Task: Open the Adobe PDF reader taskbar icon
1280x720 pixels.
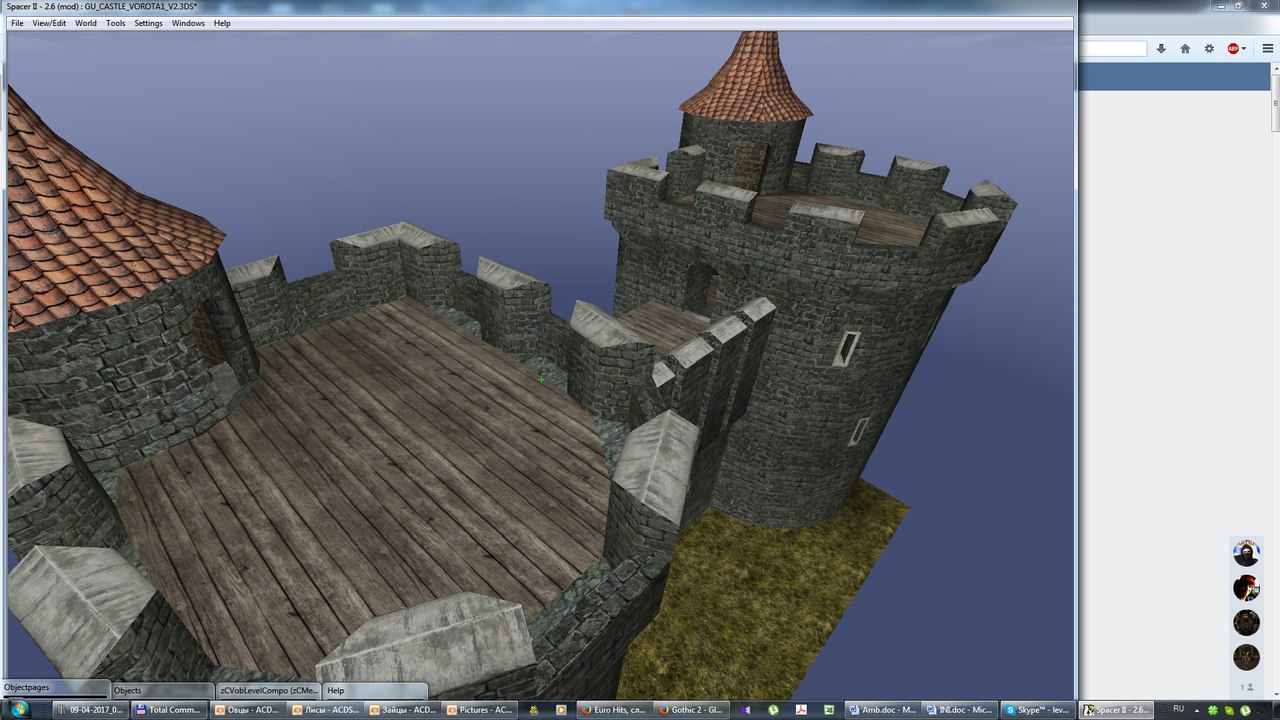Action: 801,710
